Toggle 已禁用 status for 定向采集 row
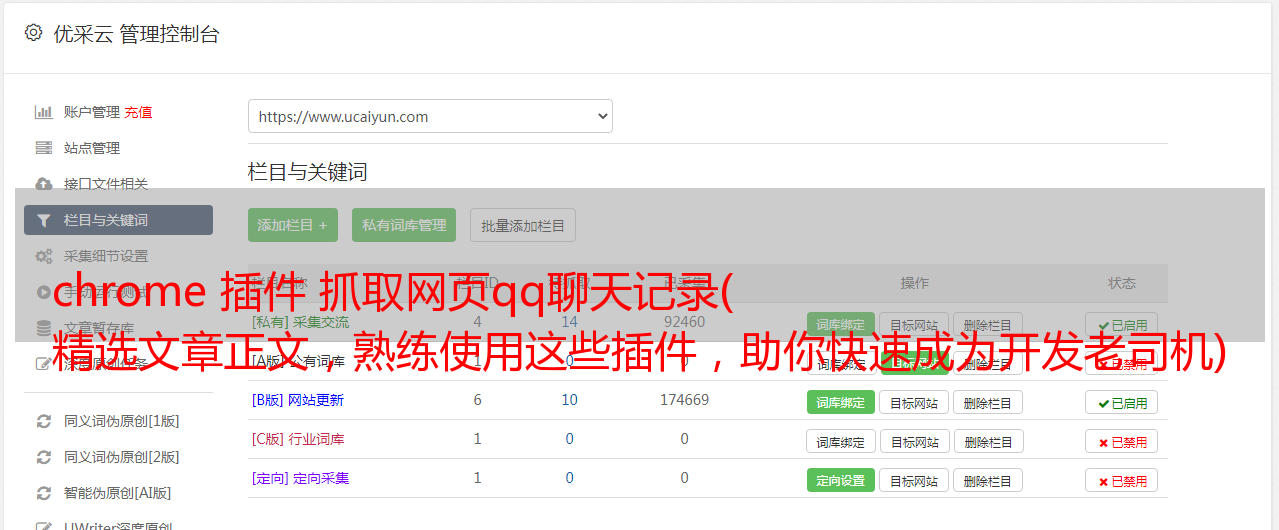The image size is (1279, 530). pos(1122,480)
